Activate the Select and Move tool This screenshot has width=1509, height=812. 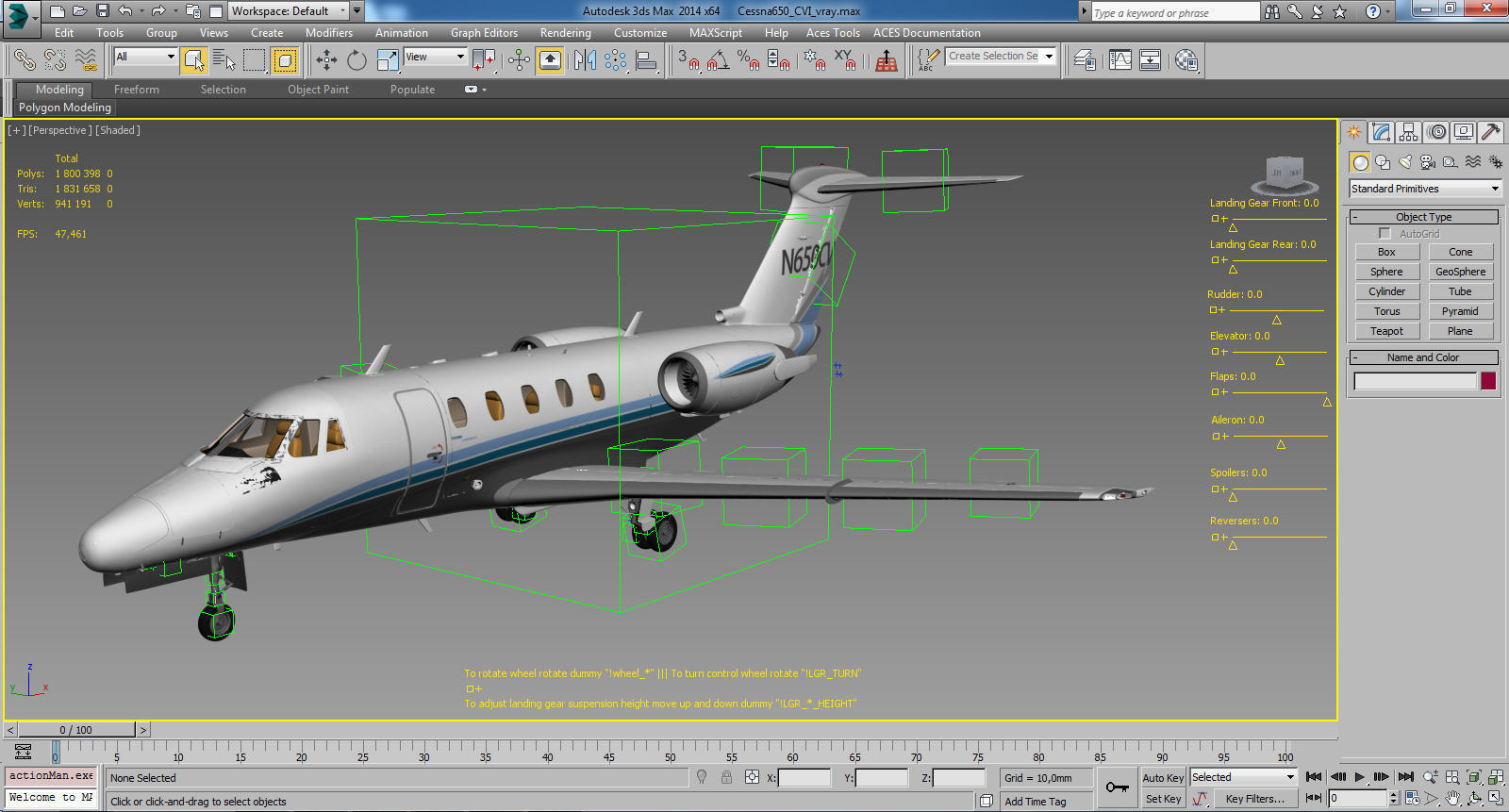coord(326,60)
